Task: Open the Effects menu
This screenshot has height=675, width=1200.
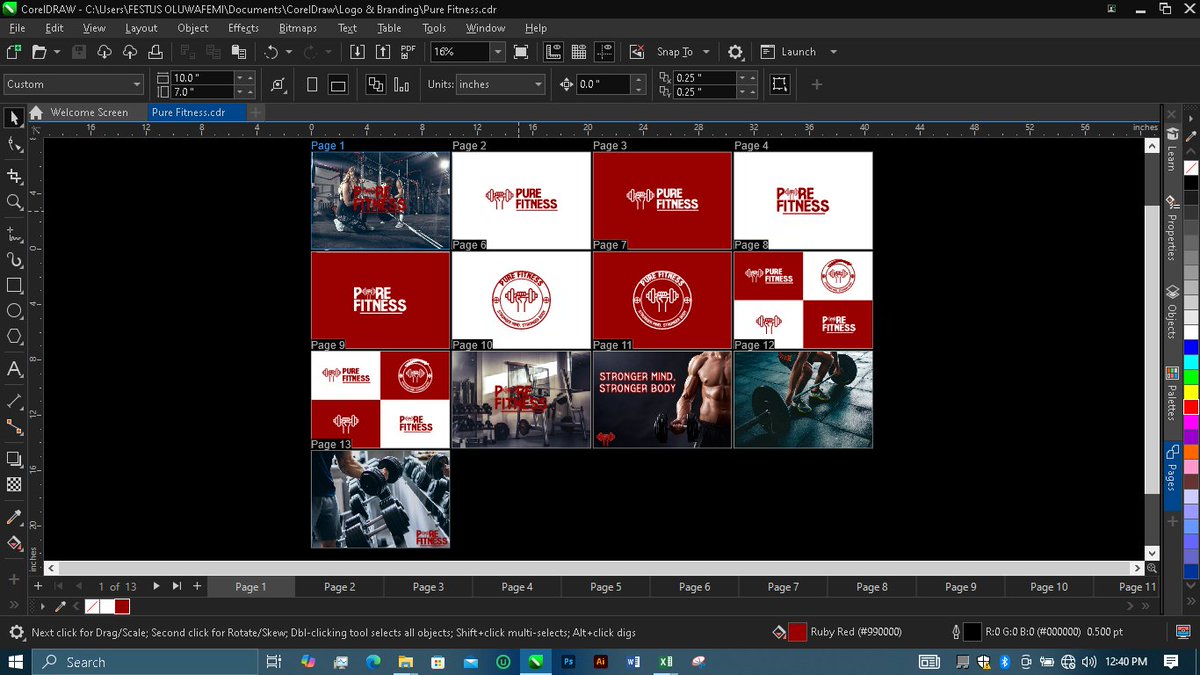Action: coord(243,28)
